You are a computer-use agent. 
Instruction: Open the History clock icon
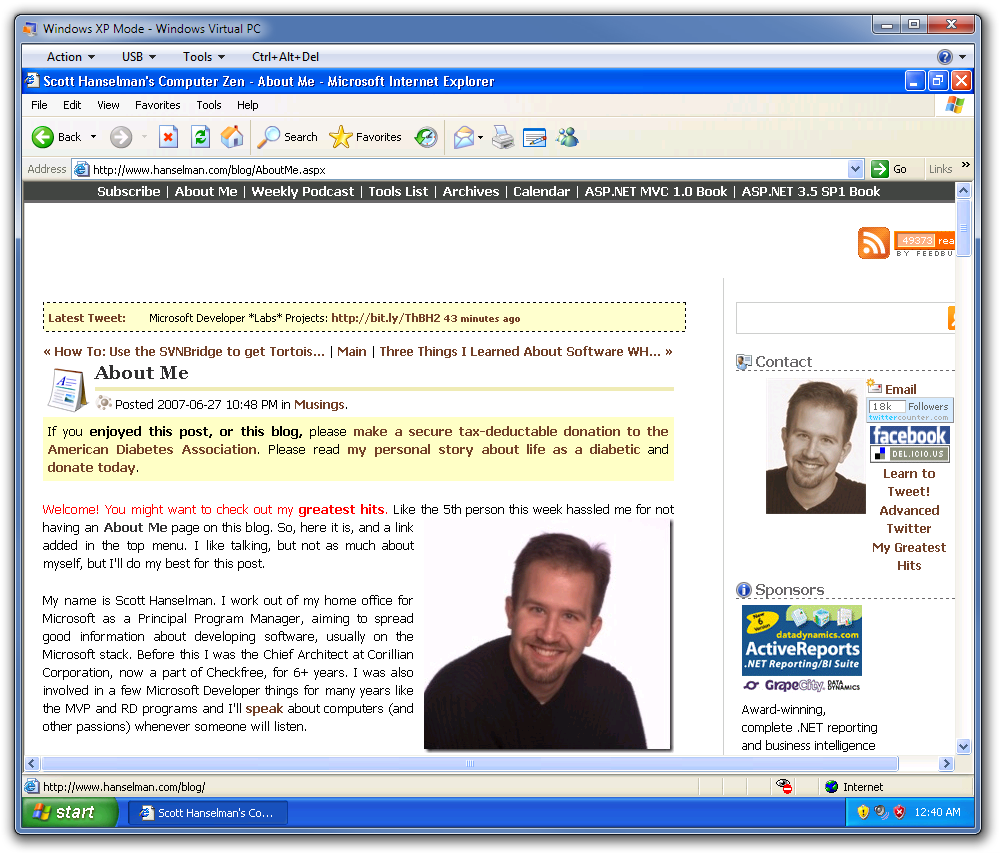425,137
